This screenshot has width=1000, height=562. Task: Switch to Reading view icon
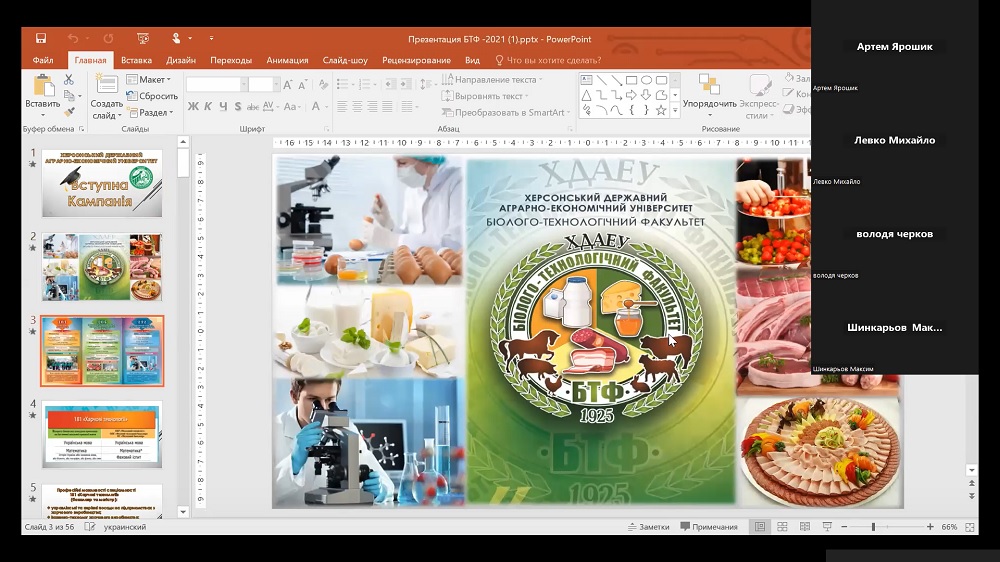tap(805, 527)
